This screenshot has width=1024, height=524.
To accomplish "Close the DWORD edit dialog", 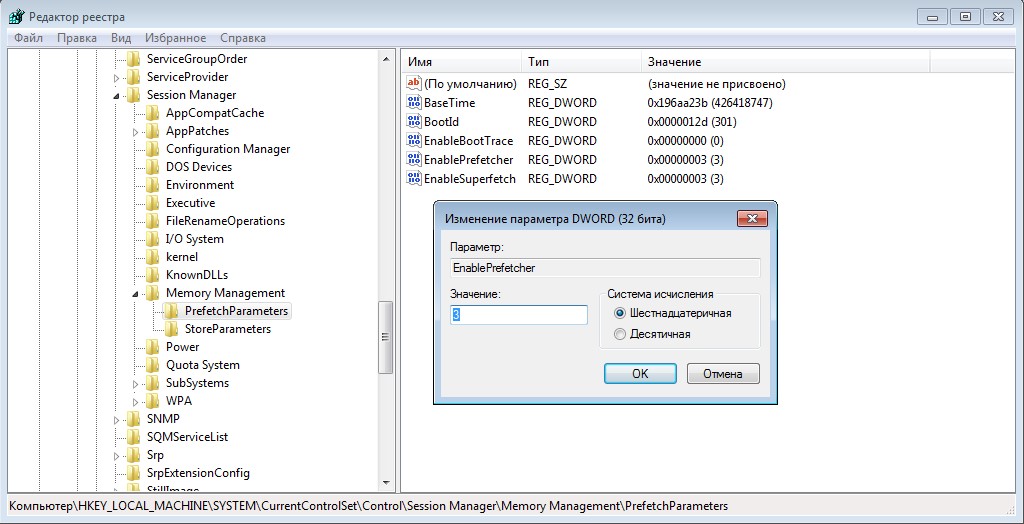I will pyautogui.click(x=752, y=218).
